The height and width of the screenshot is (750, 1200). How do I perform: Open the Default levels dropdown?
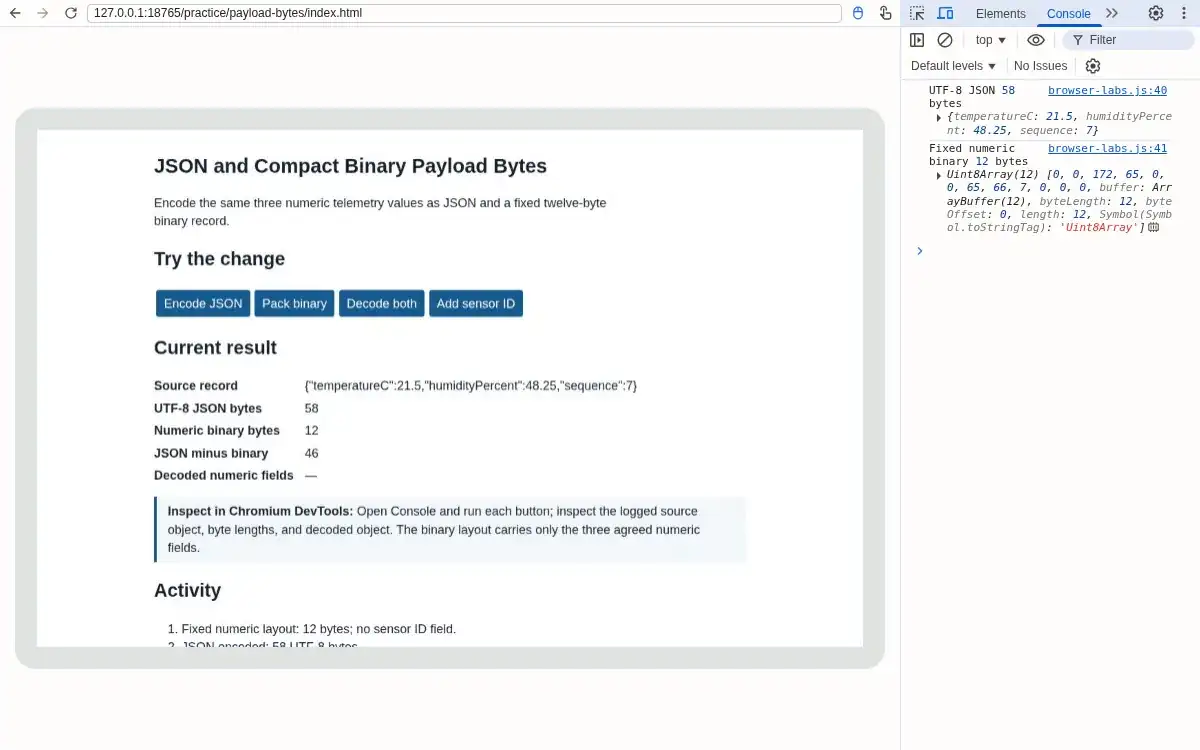pos(954,66)
